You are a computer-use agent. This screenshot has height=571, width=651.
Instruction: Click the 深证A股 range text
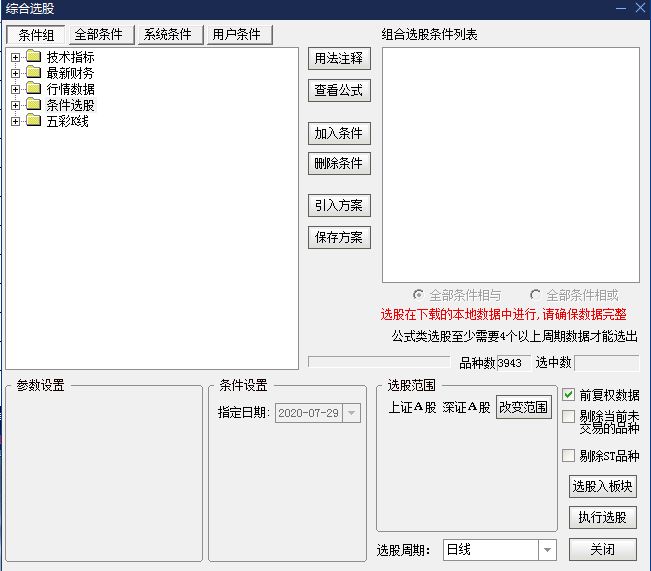[x=466, y=407]
